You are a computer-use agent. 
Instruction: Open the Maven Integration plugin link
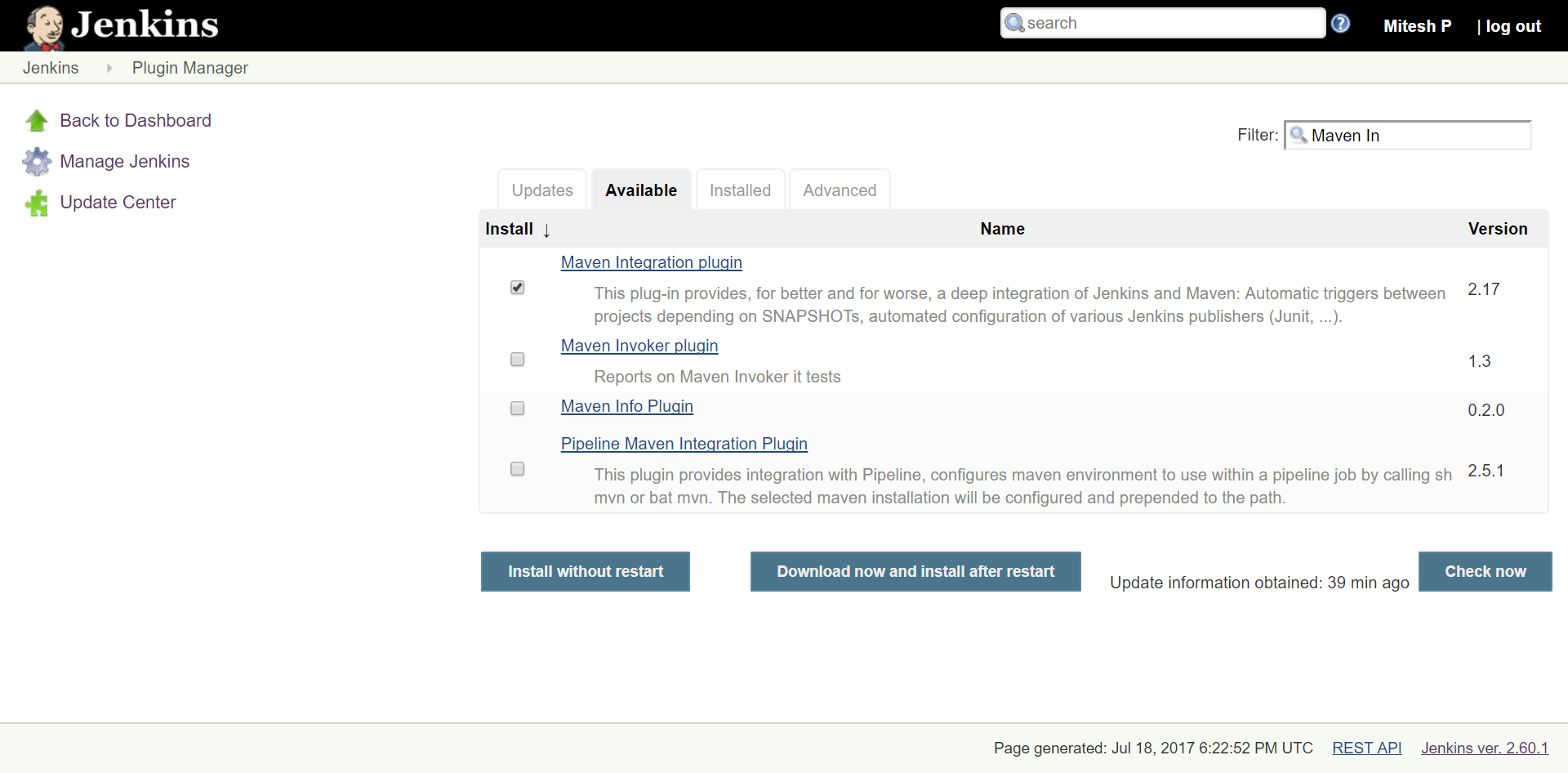(652, 262)
